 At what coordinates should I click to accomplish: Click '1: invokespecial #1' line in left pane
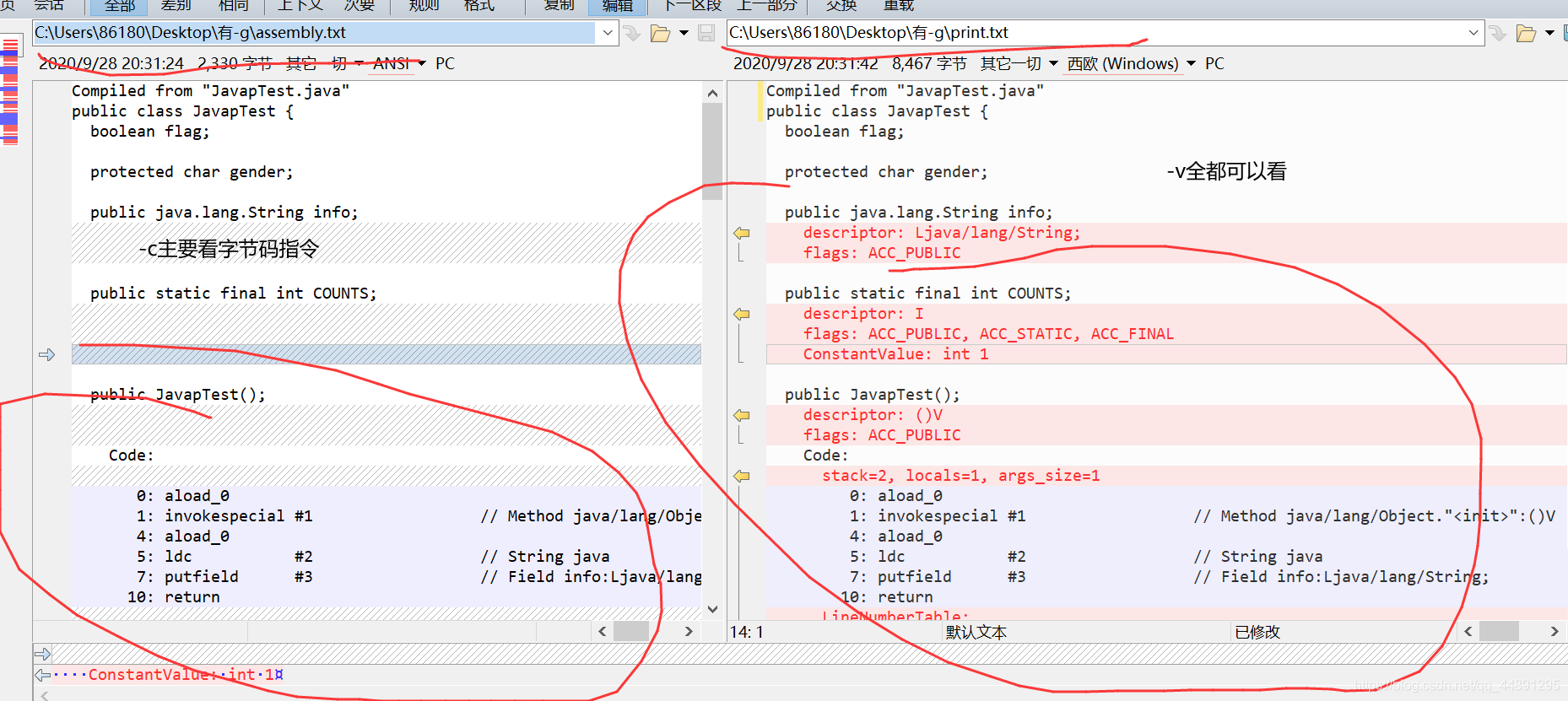[224, 516]
